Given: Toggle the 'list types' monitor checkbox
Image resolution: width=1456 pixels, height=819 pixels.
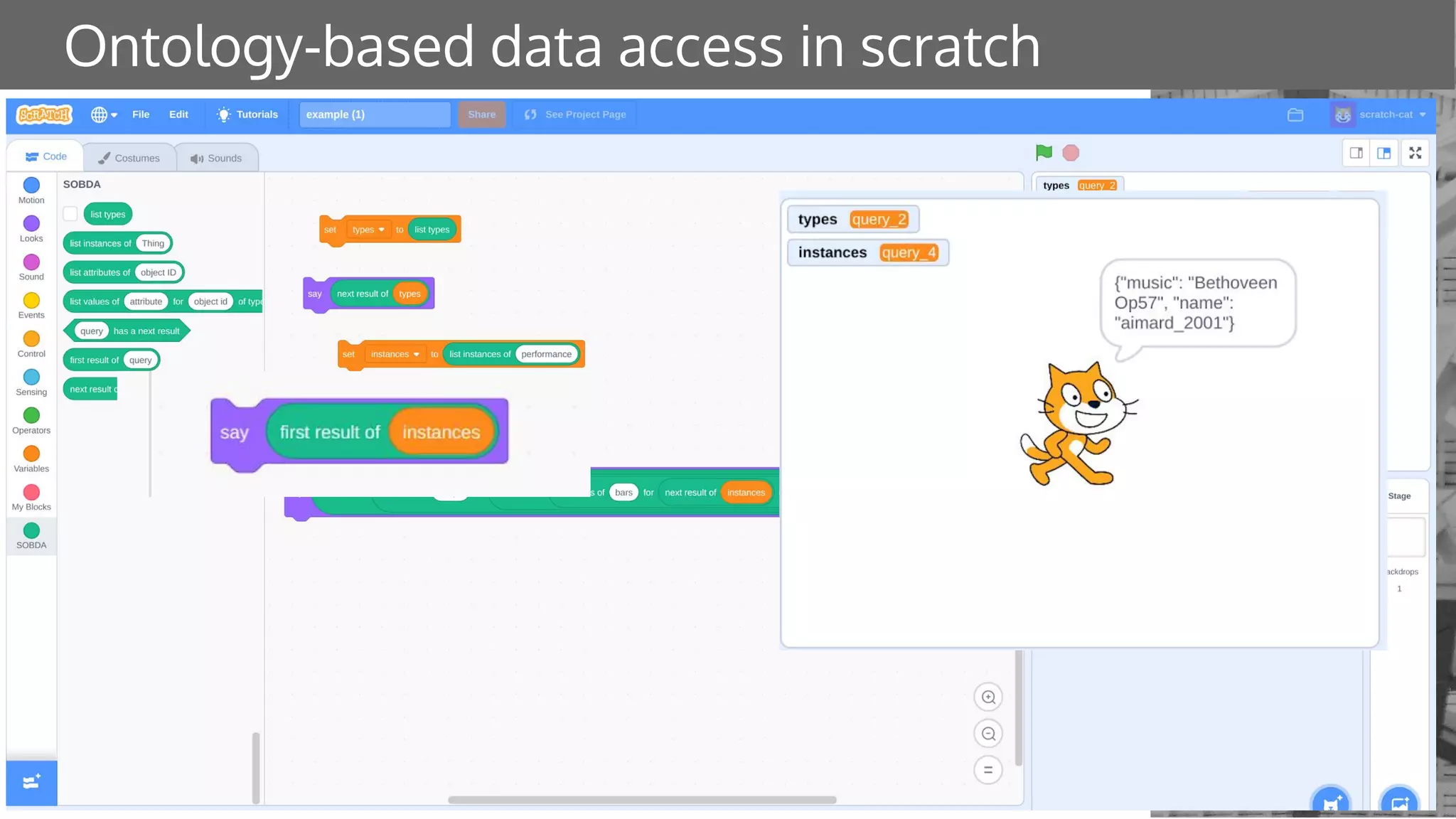Looking at the screenshot, I should click(70, 214).
